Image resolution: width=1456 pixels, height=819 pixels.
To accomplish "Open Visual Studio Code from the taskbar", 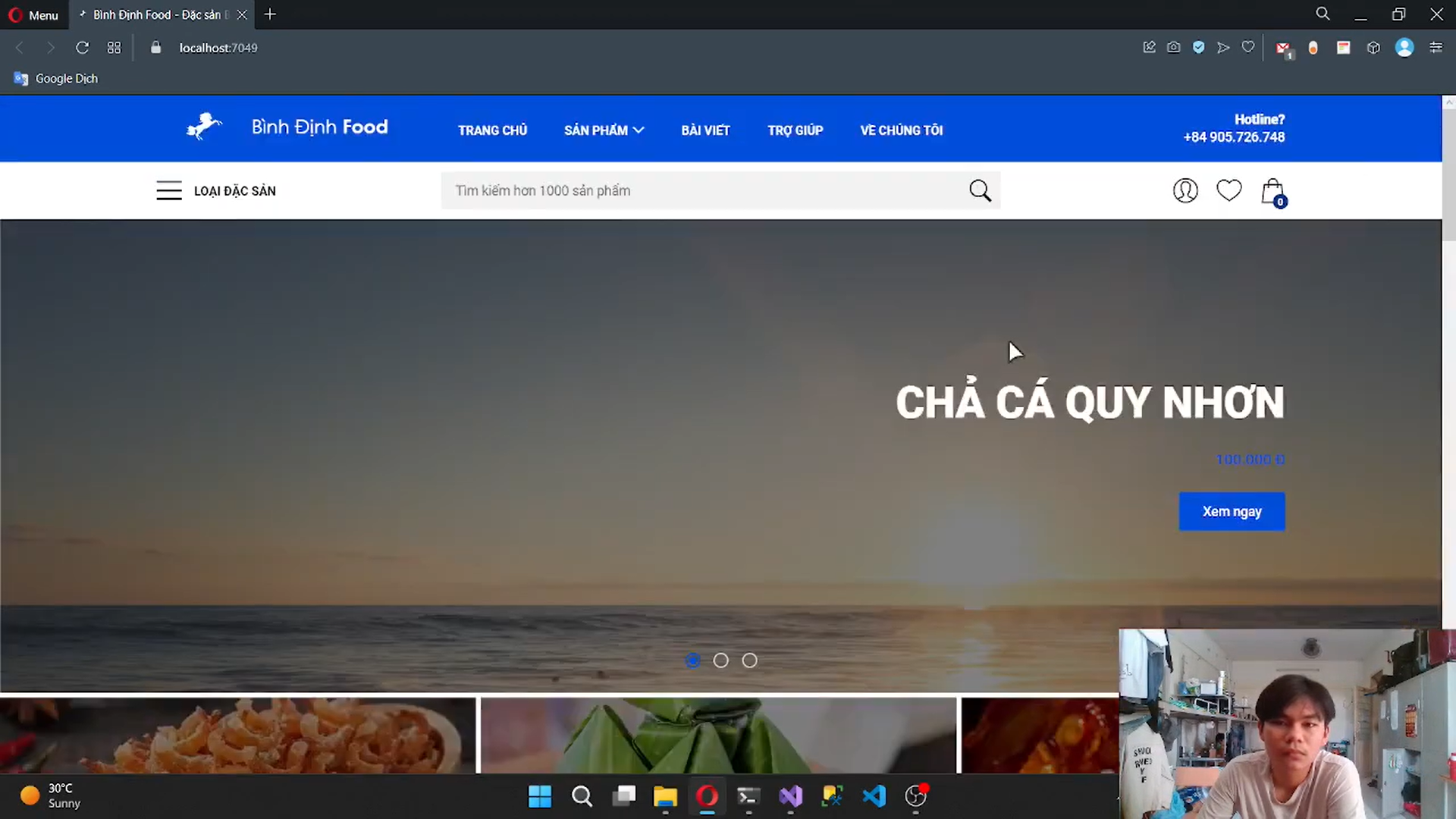I will point(874,796).
